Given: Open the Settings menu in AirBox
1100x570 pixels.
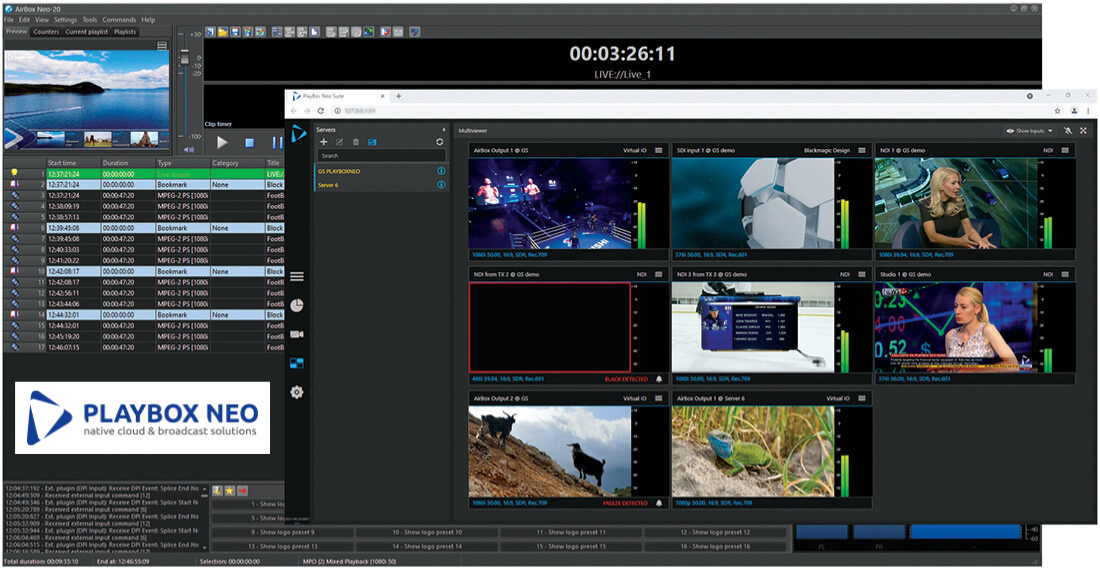Looking at the screenshot, I should point(65,20).
